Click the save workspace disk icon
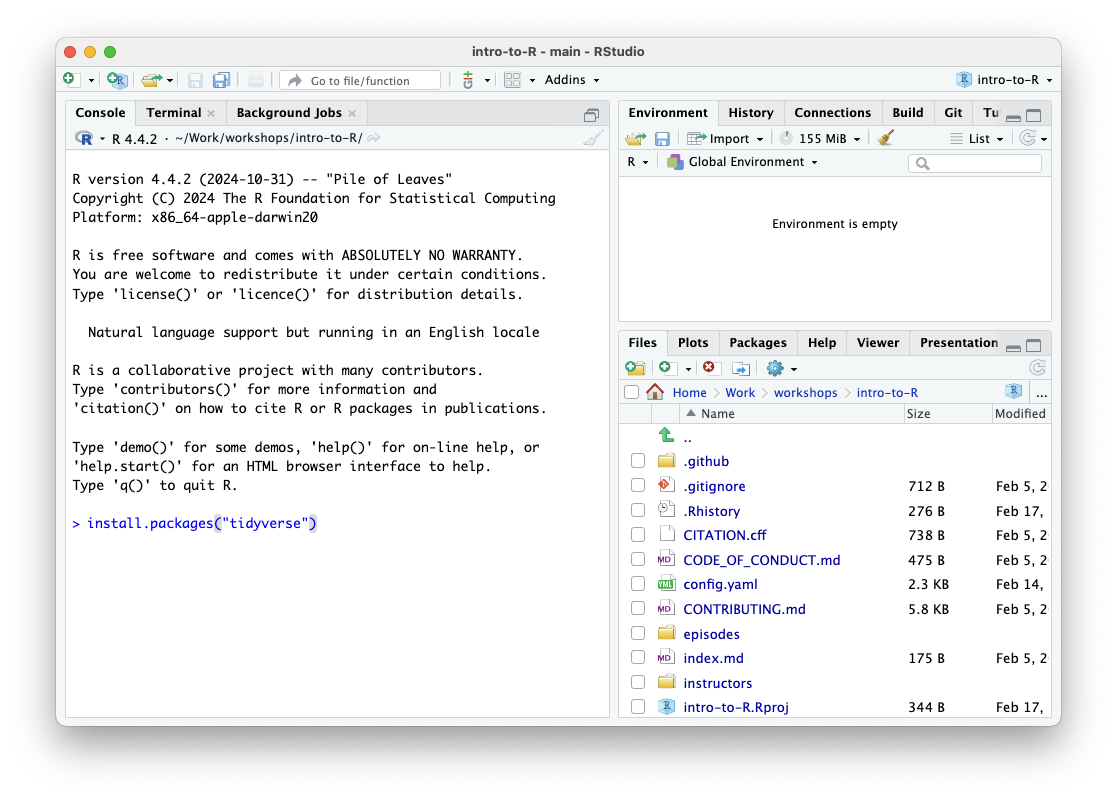This screenshot has width=1117, height=800. pos(662,139)
